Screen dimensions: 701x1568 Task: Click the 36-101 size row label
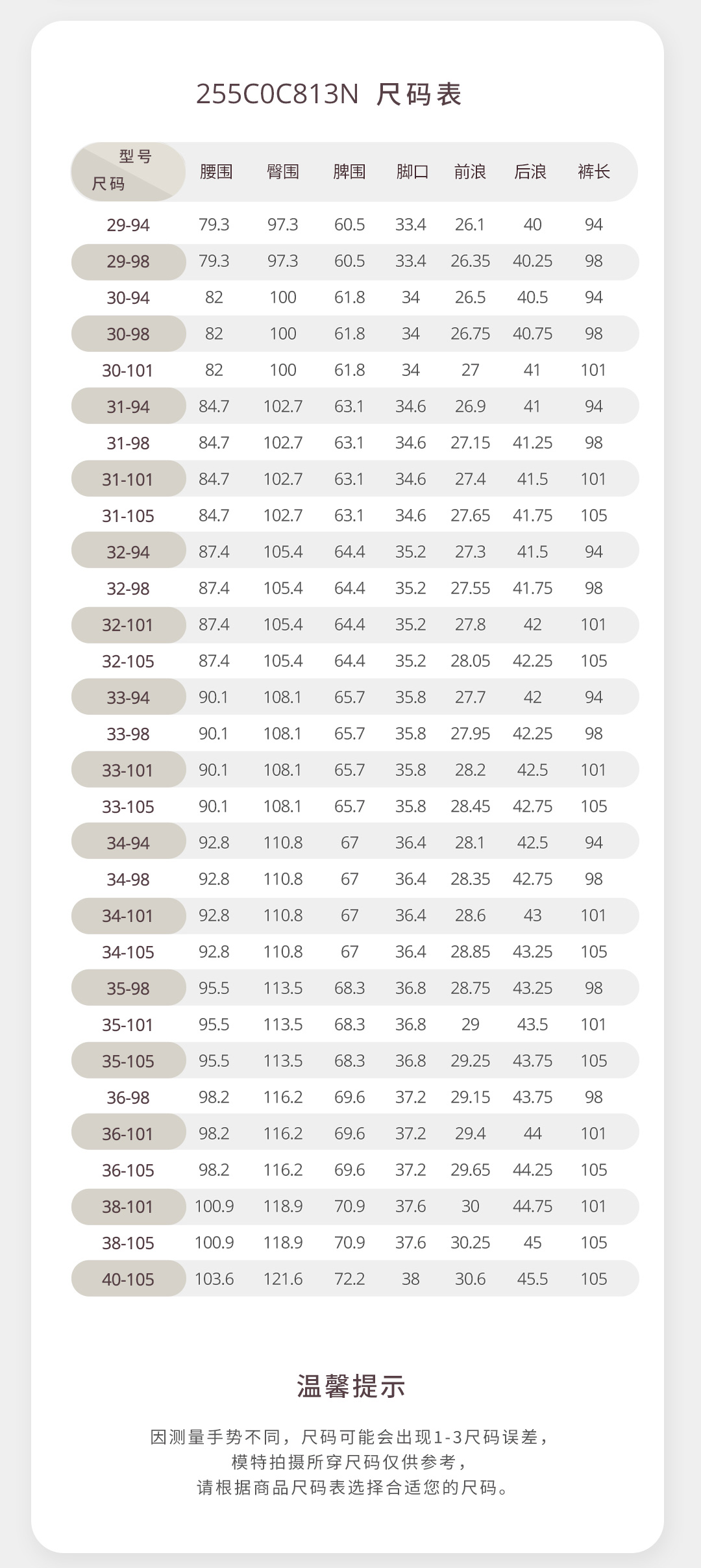click(128, 1134)
